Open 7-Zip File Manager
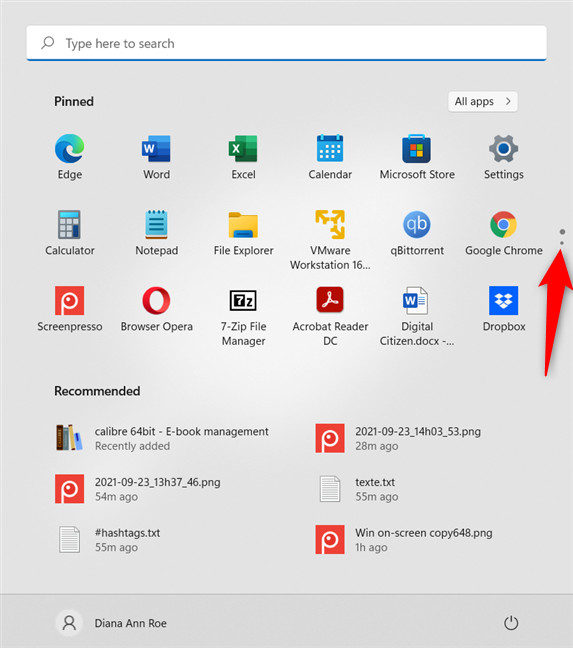573x648 pixels. click(x=243, y=316)
